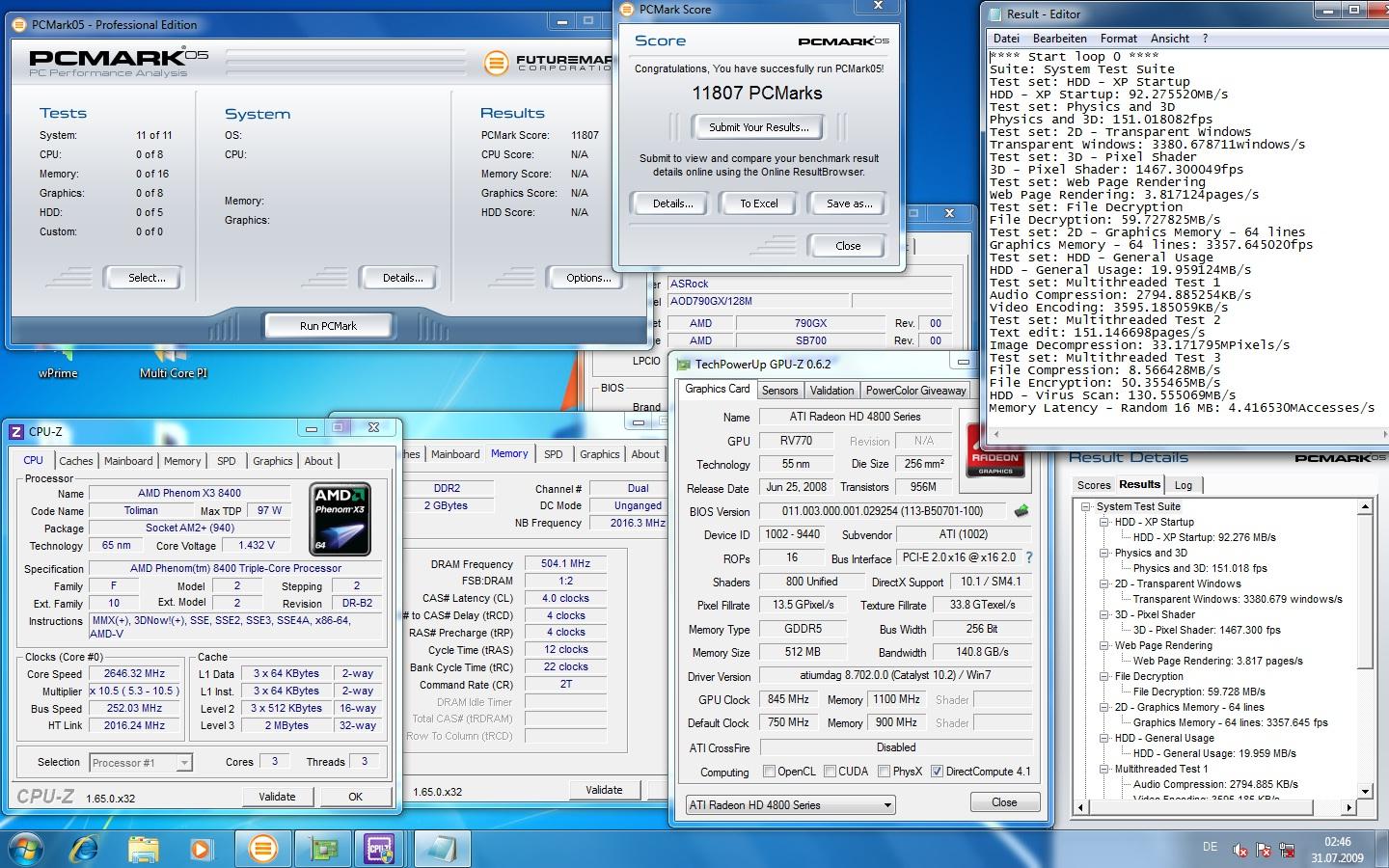Switch to the Sensors tab in GPU-Z
The height and width of the screenshot is (868, 1389).
(779, 391)
